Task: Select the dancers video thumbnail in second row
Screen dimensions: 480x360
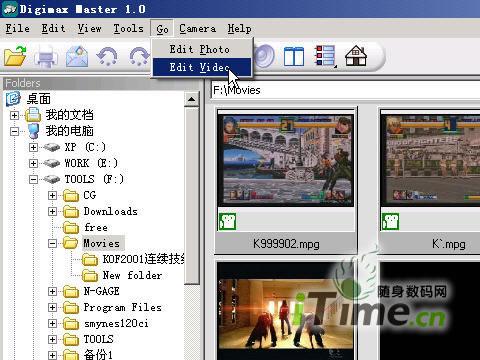Action: pos(286,311)
